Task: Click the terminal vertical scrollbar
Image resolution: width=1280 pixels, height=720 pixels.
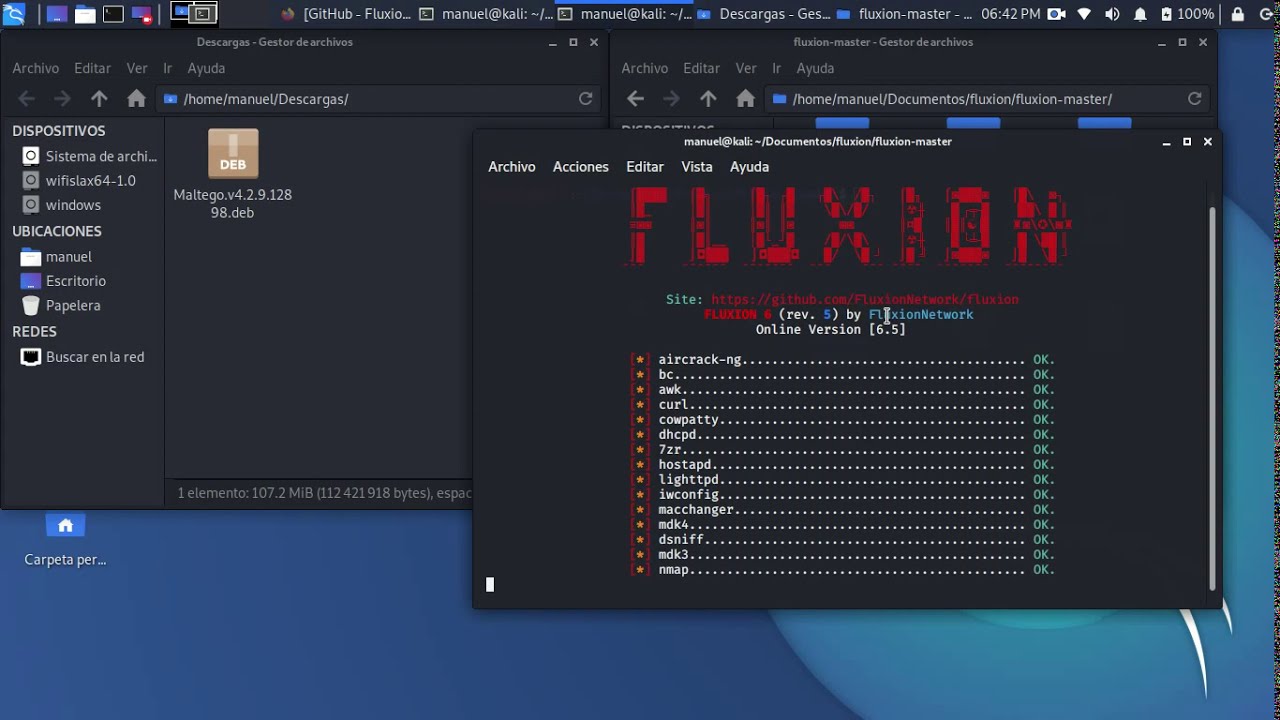Action: point(1214,396)
